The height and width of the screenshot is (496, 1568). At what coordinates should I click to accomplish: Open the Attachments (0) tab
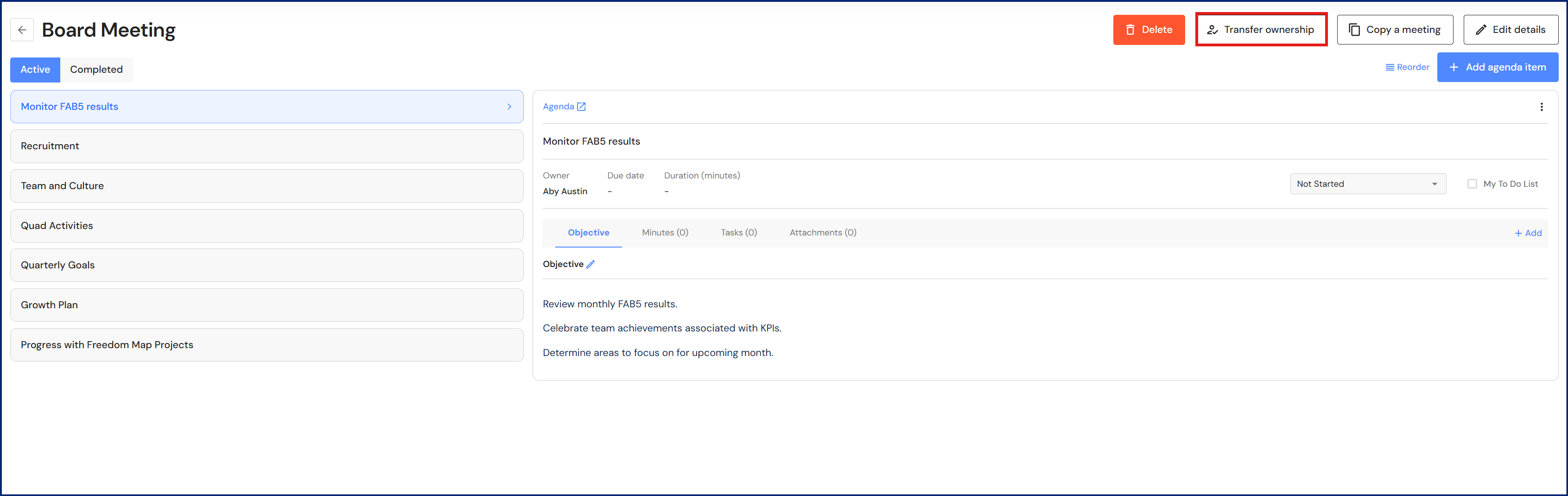pos(822,233)
